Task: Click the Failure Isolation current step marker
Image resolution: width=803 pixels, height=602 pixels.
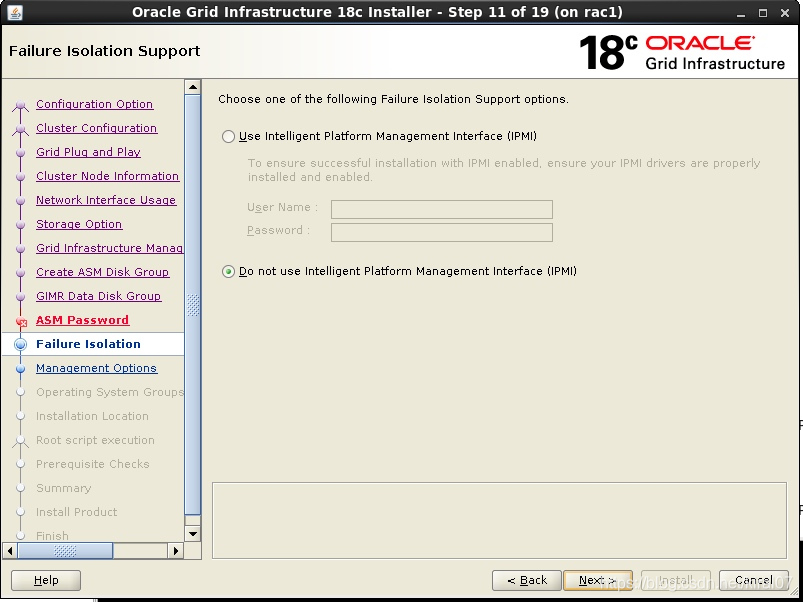Action: [x=20, y=345]
